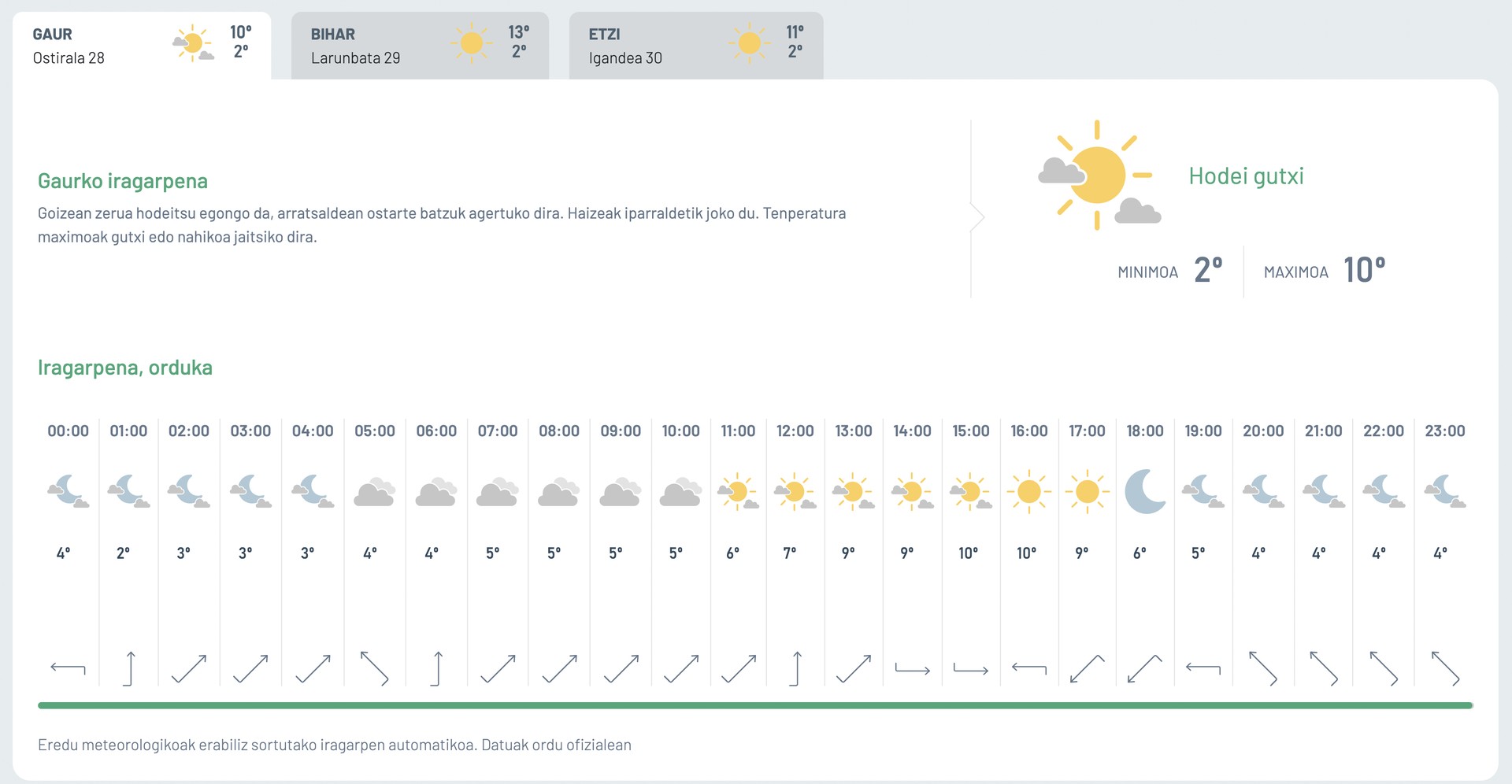Viewport: 1512px width, 784px height.
Task: Click the 12:00 hour label
Action: [795, 431]
